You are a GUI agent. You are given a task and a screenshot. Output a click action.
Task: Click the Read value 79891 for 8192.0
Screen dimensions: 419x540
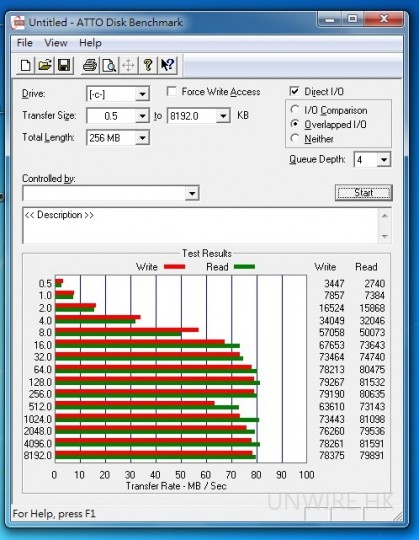pyautogui.click(x=372, y=456)
